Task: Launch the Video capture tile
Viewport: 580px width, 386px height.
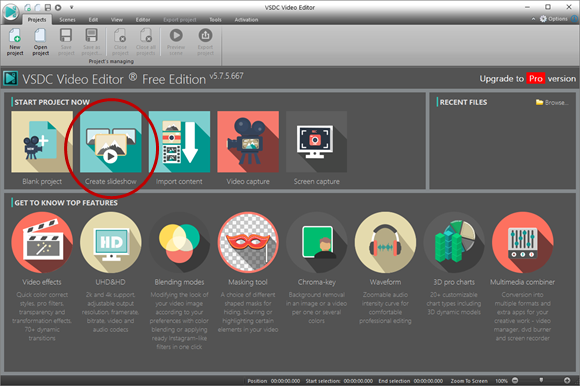Action: [248, 142]
